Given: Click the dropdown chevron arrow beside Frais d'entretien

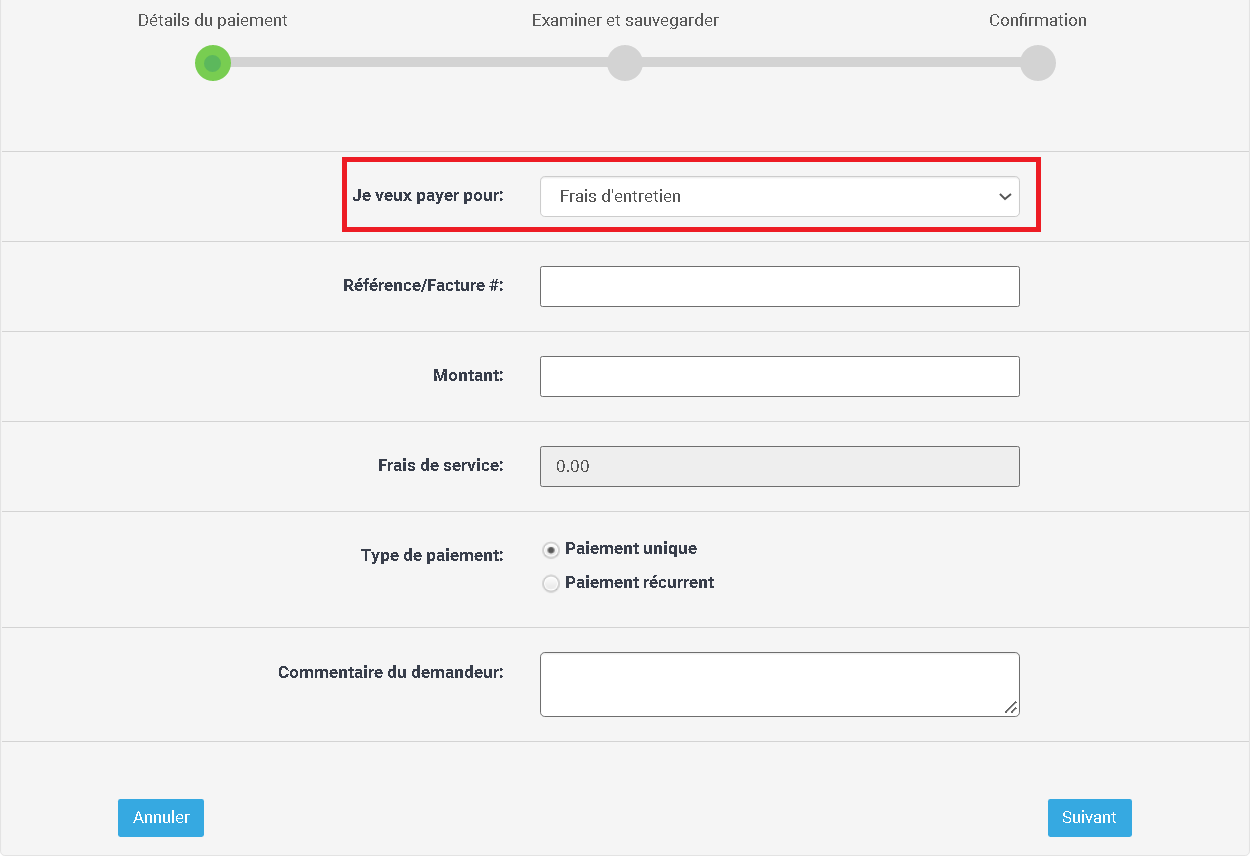Looking at the screenshot, I should [1005, 197].
